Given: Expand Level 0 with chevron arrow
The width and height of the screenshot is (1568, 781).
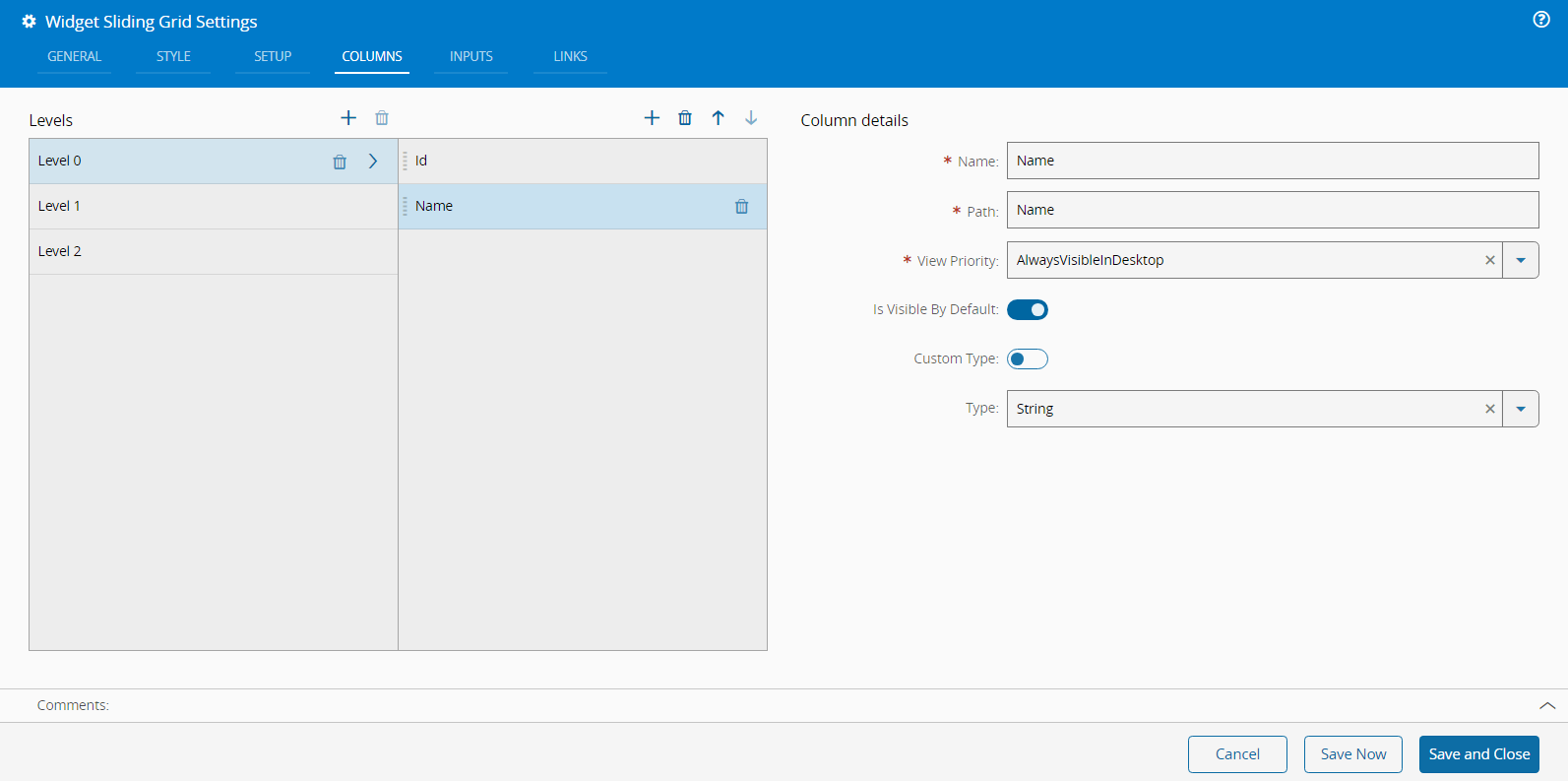Looking at the screenshot, I should [373, 162].
